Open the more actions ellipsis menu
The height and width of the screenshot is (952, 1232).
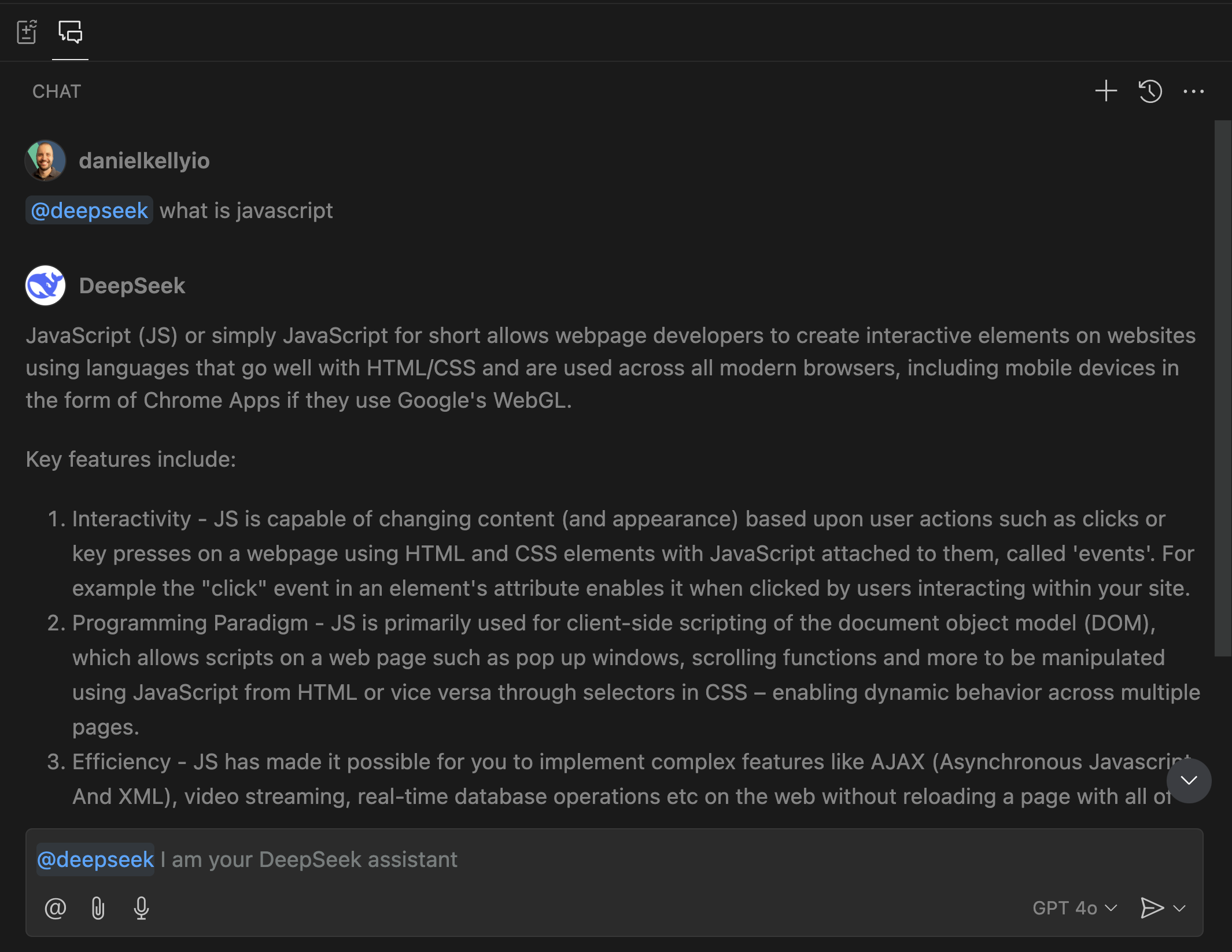click(1193, 91)
